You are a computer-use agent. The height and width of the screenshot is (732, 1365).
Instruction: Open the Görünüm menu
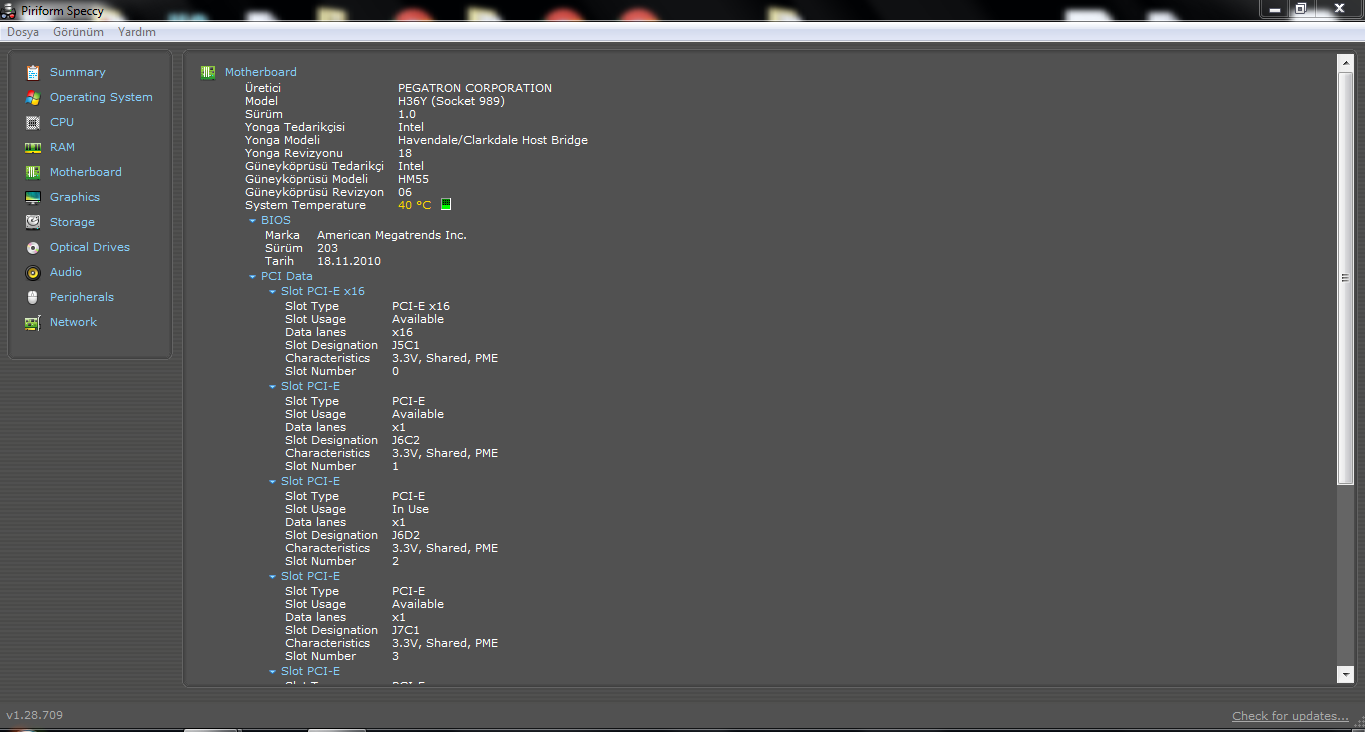[78, 32]
